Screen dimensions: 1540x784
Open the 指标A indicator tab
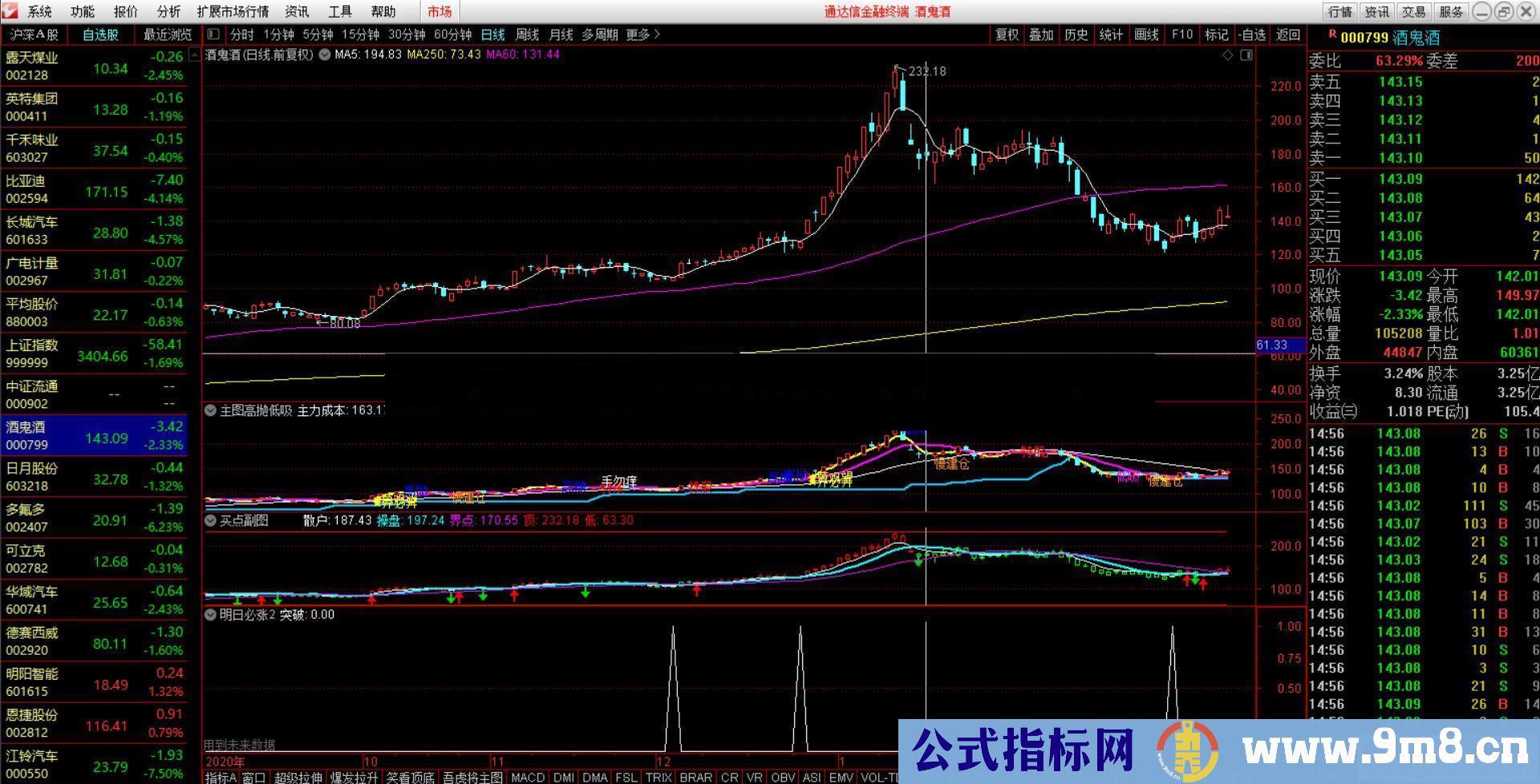(221, 777)
